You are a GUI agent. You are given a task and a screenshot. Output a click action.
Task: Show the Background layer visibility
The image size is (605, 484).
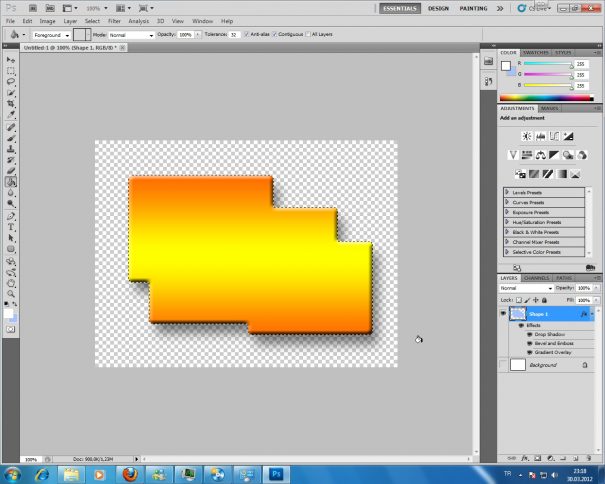click(x=503, y=364)
